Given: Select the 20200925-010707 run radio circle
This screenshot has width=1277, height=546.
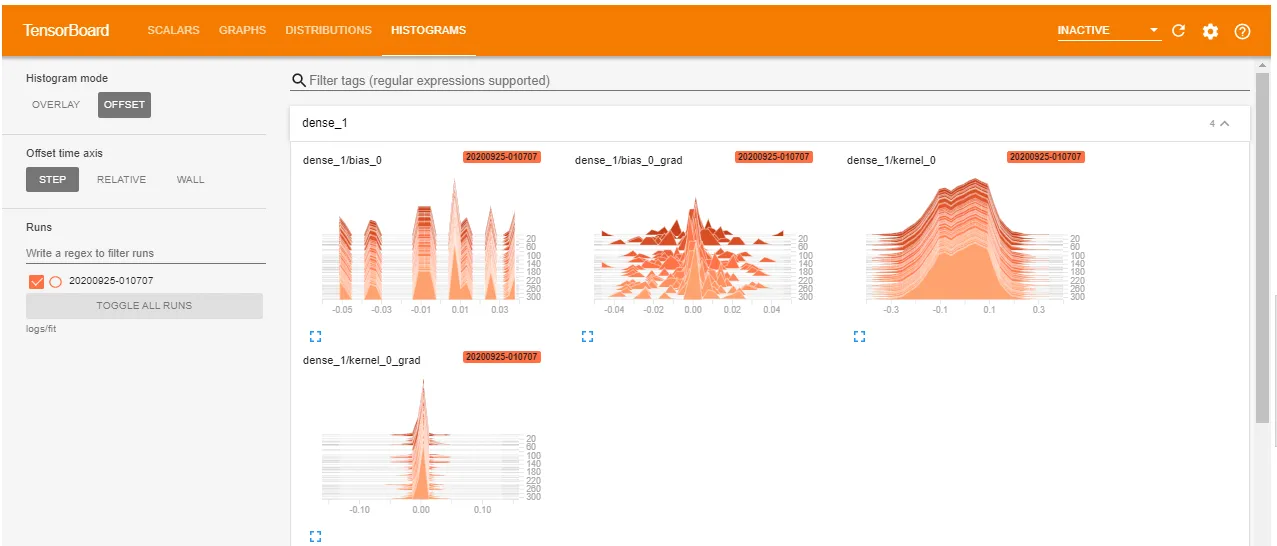Looking at the screenshot, I should [55, 281].
